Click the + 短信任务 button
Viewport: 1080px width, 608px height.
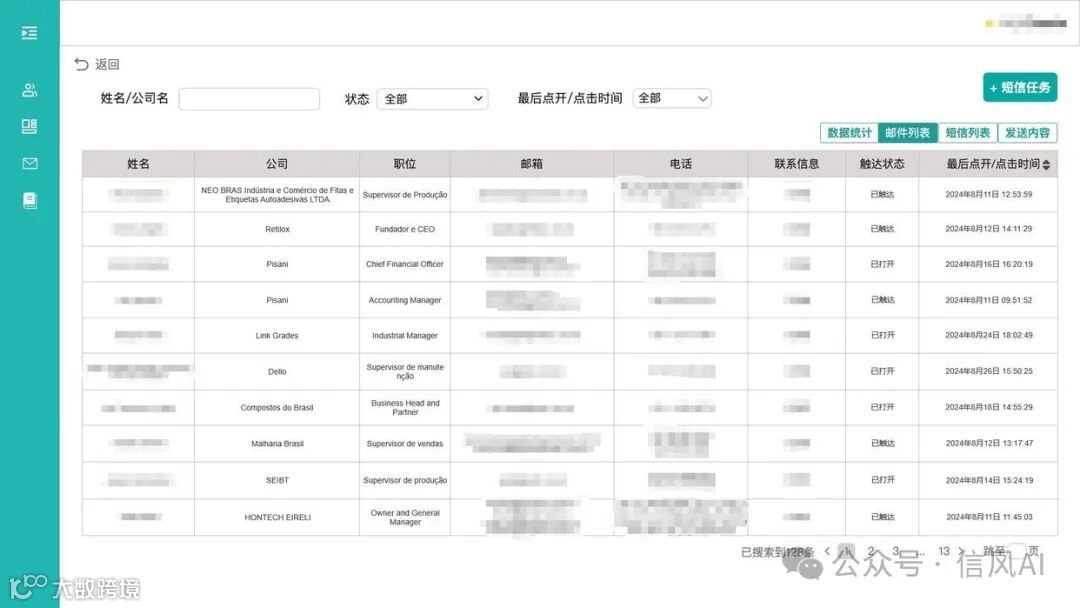click(x=1020, y=87)
